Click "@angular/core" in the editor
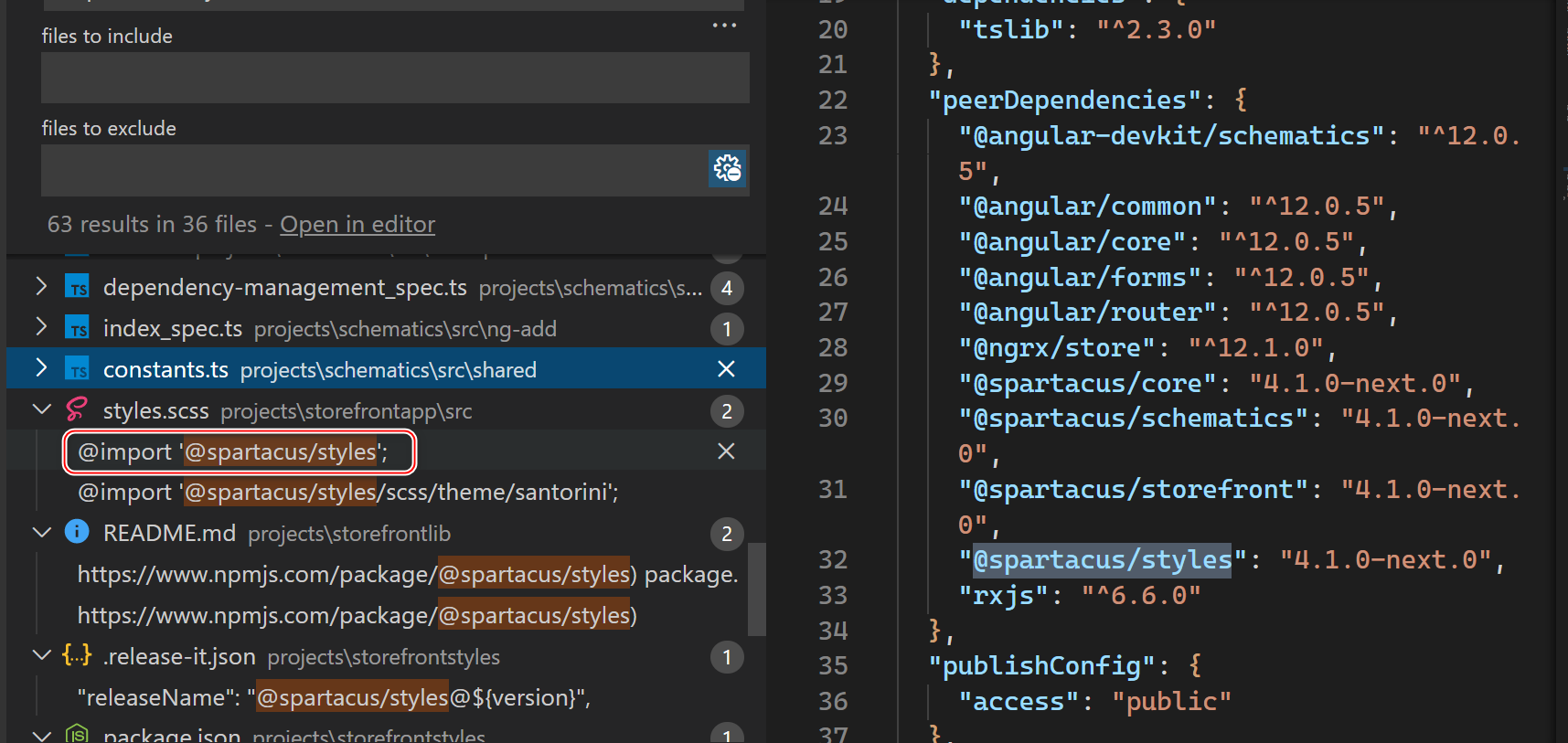 (x=1072, y=242)
